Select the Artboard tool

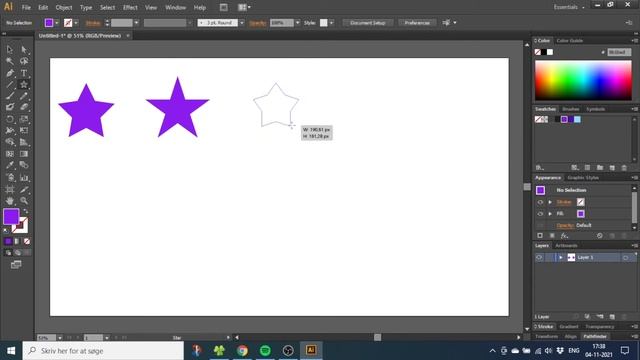coord(10,189)
